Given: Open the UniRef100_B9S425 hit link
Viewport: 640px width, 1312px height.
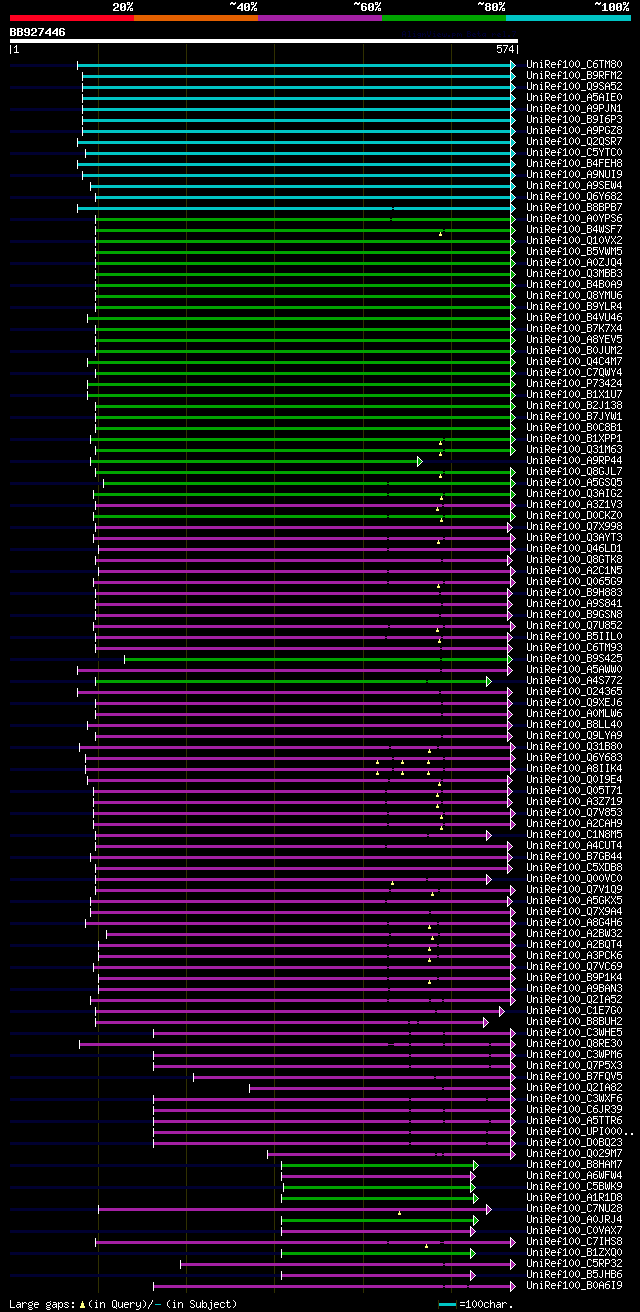Looking at the screenshot, I should 574,659.
